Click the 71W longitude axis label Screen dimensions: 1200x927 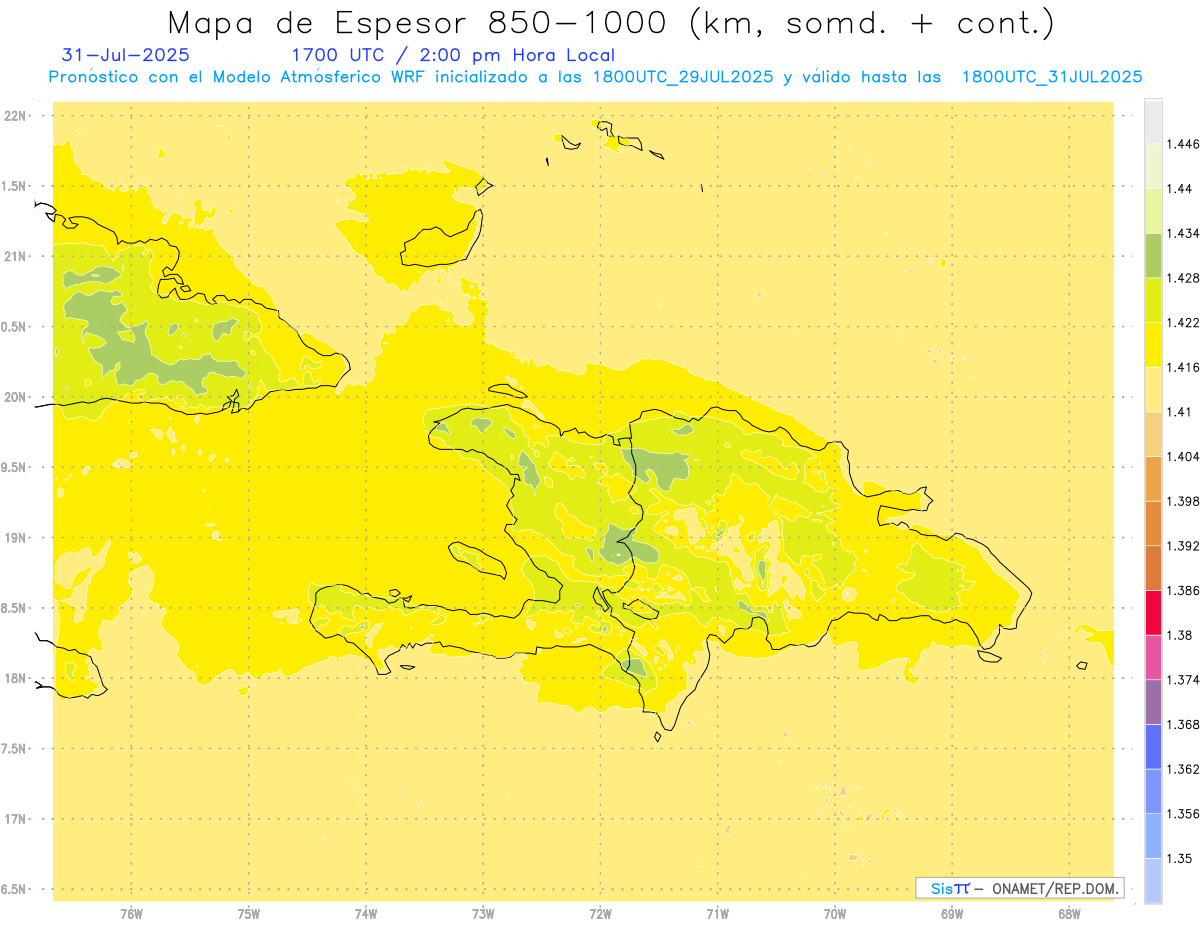coord(717,914)
